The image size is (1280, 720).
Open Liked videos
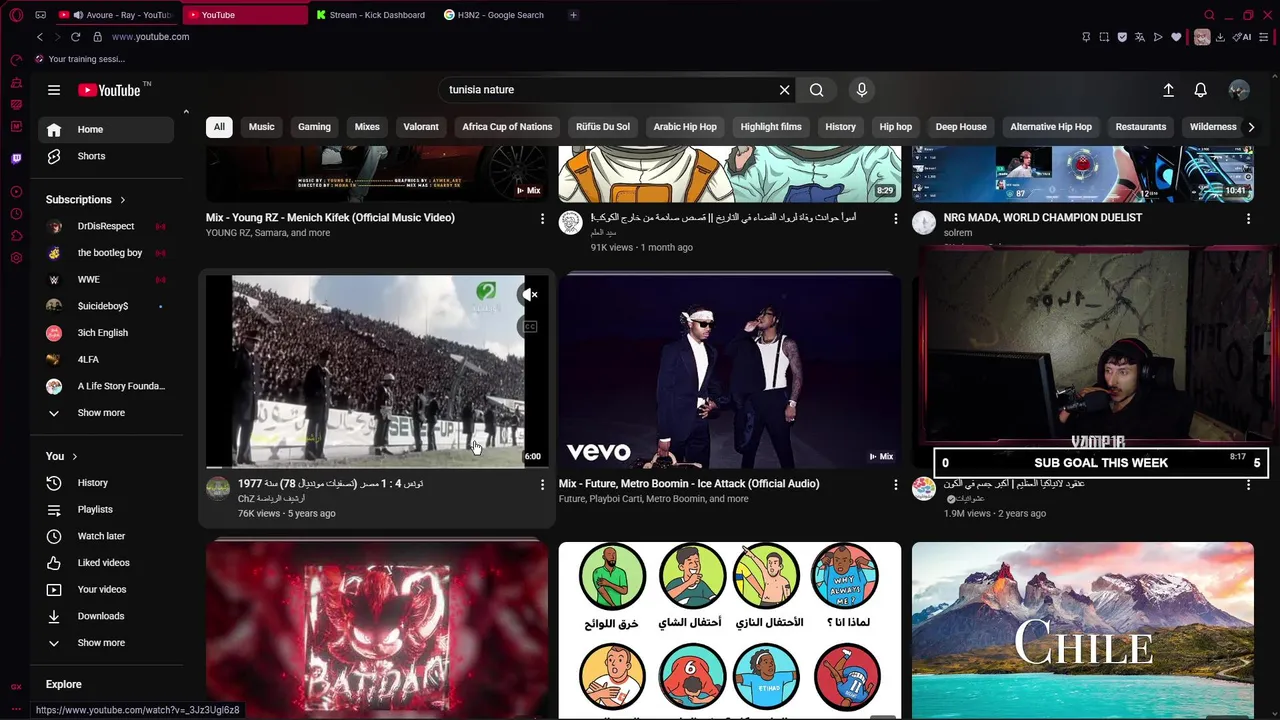point(106,563)
